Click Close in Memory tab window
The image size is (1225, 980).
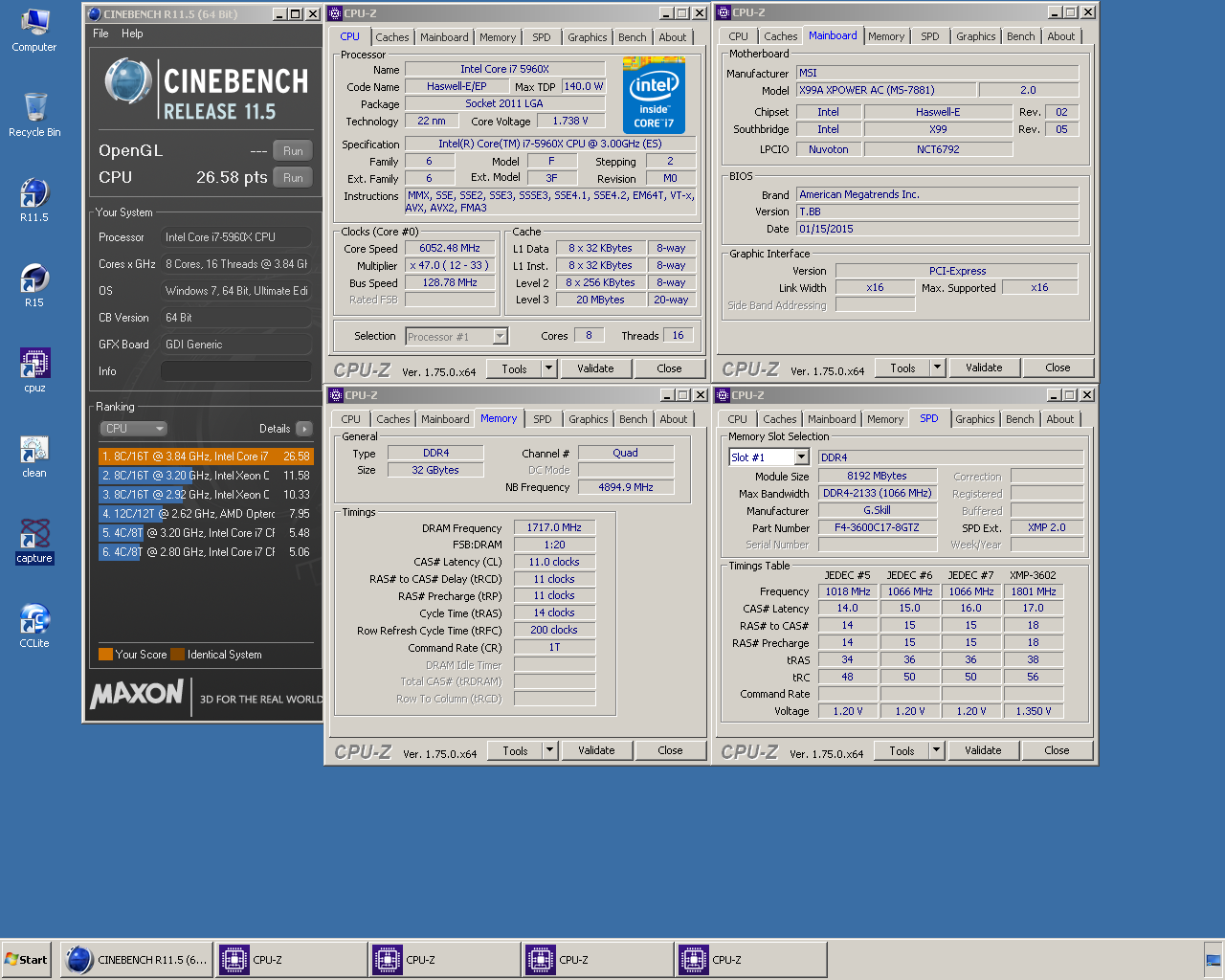point(670,750)
